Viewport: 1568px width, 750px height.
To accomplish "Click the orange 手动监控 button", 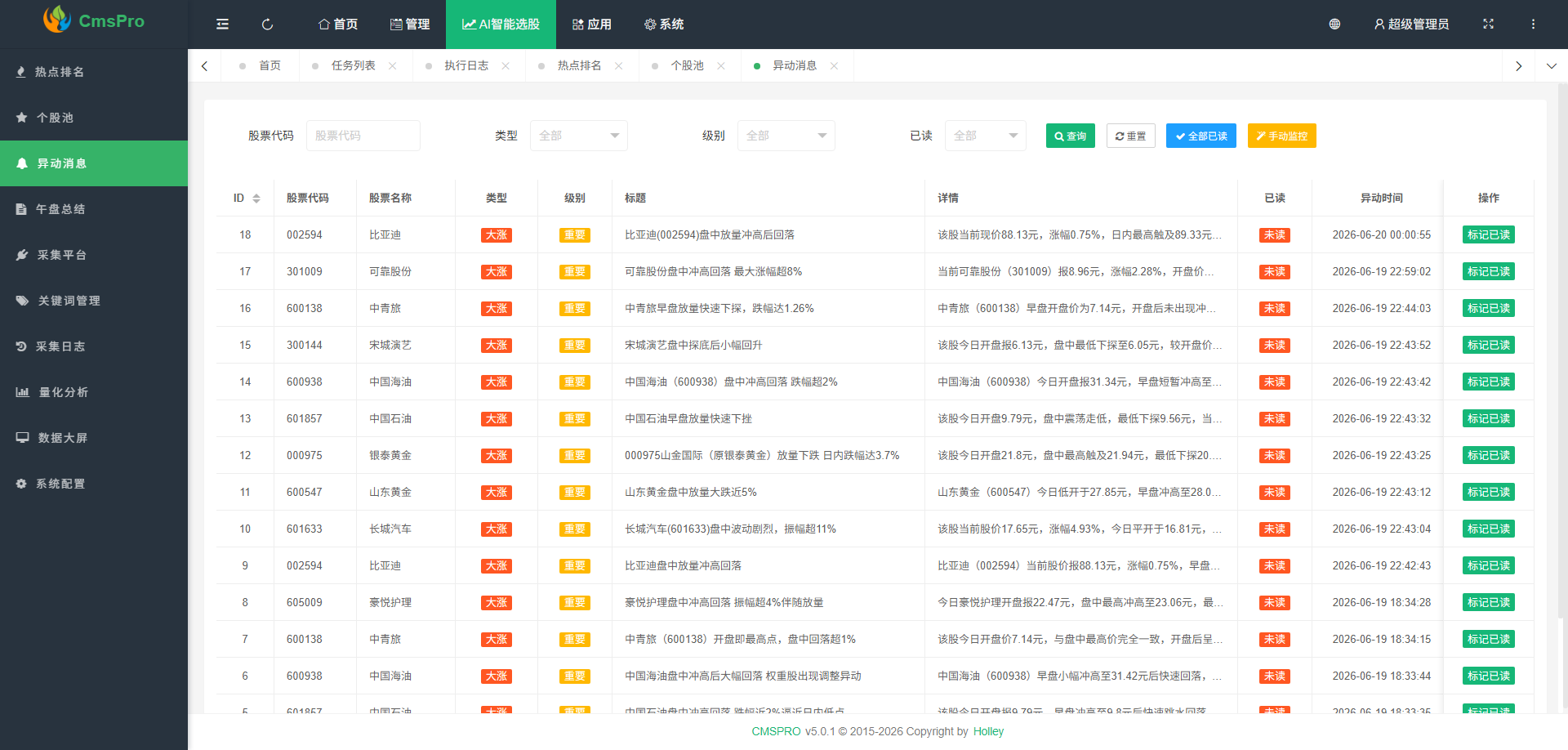I will (1281, 136).
